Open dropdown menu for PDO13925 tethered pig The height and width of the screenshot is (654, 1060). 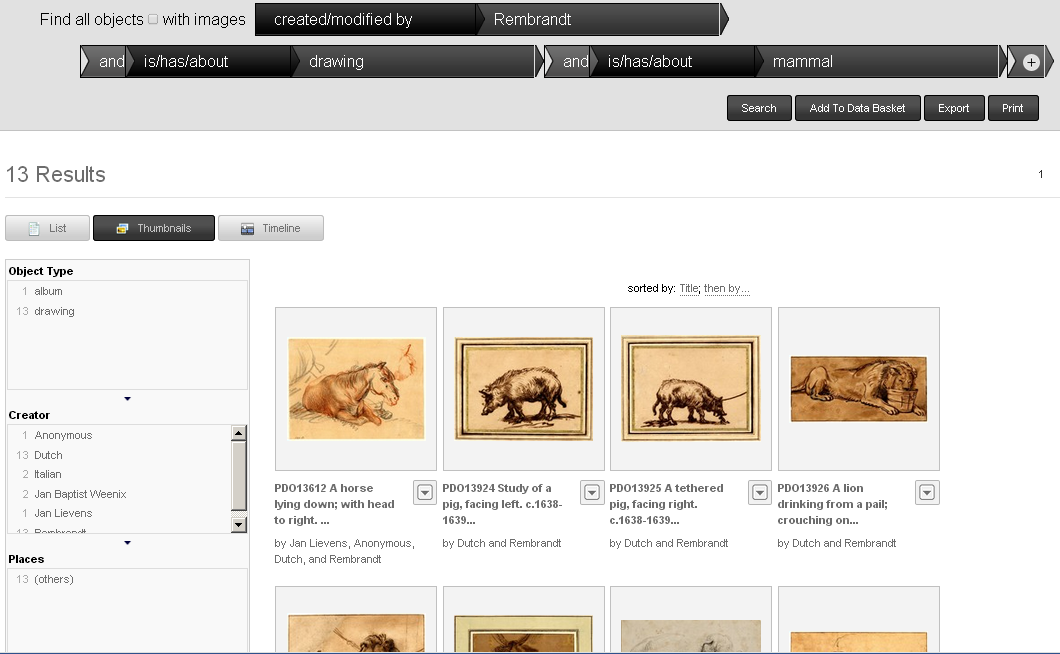pyautogui.click(x=760, y=492)
